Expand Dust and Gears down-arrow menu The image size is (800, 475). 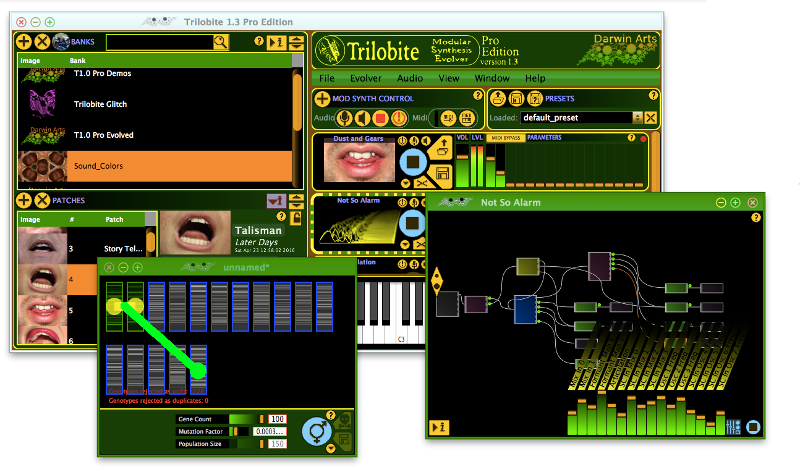[405, 183]
